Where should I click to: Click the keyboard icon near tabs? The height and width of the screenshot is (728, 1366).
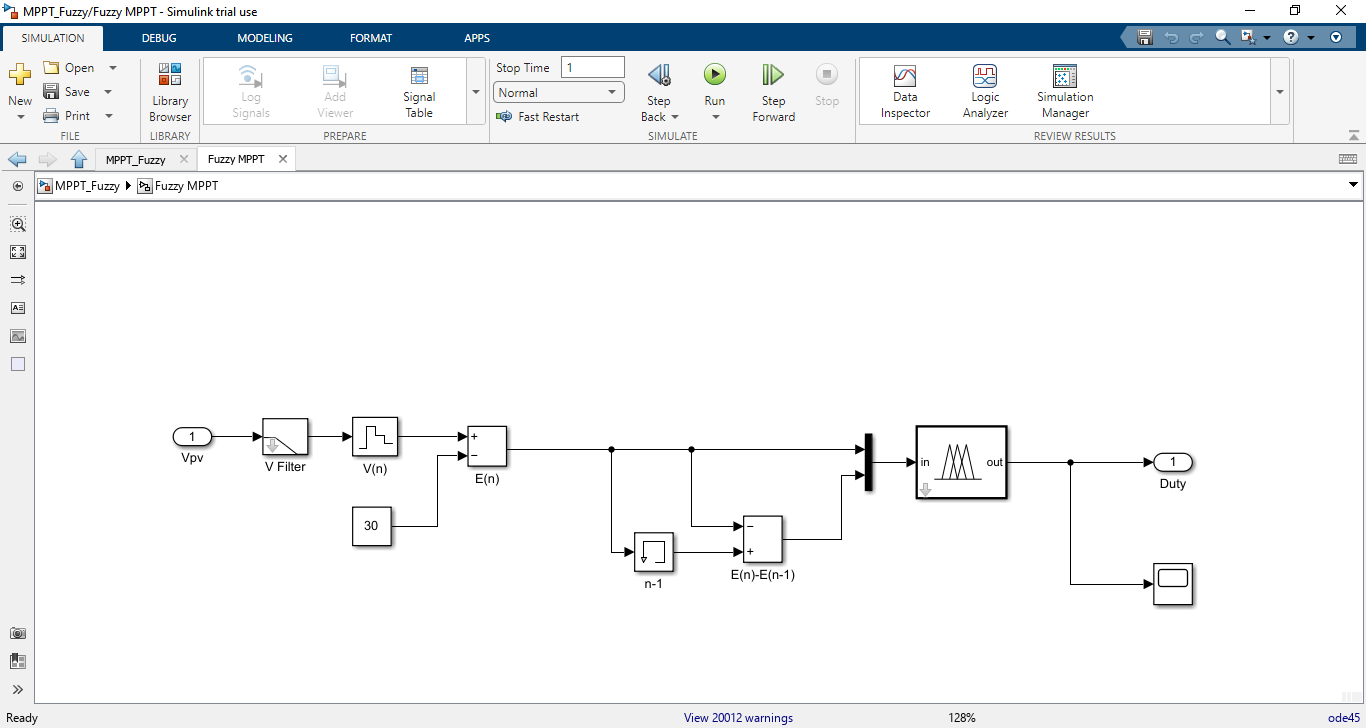click(1347, 159)
